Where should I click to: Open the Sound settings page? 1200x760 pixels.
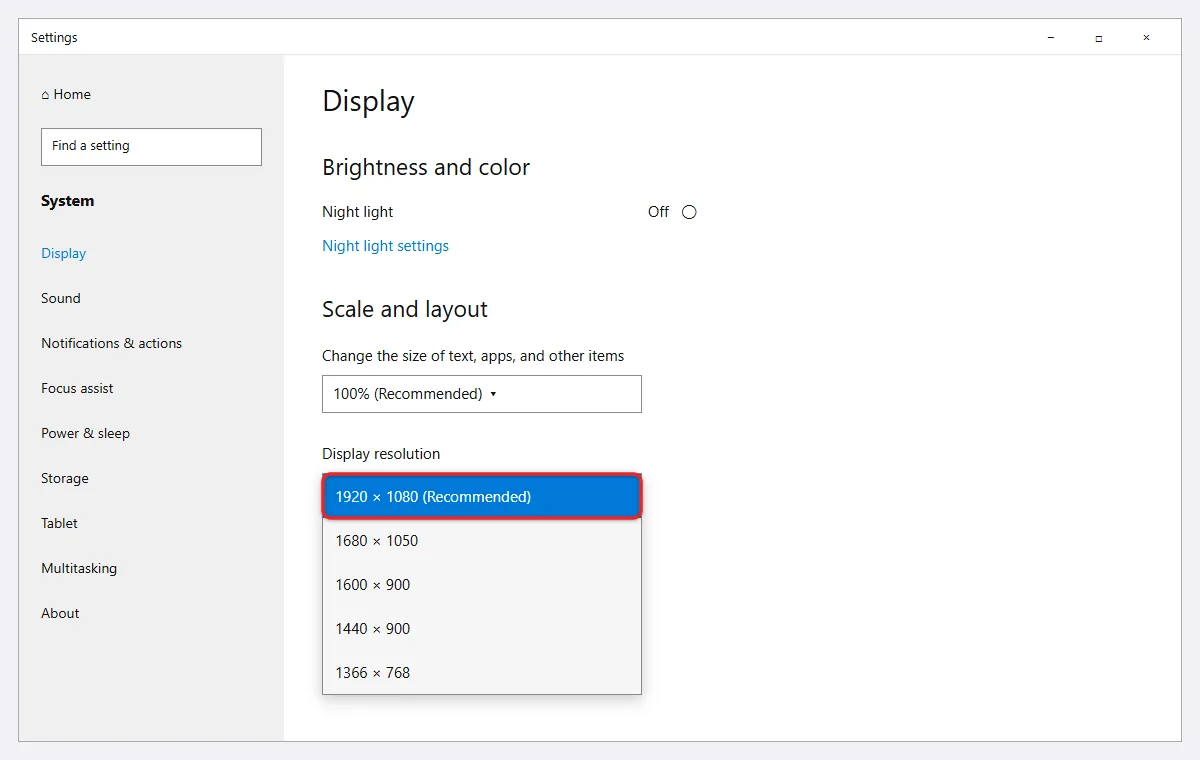[x=61, y=298]
